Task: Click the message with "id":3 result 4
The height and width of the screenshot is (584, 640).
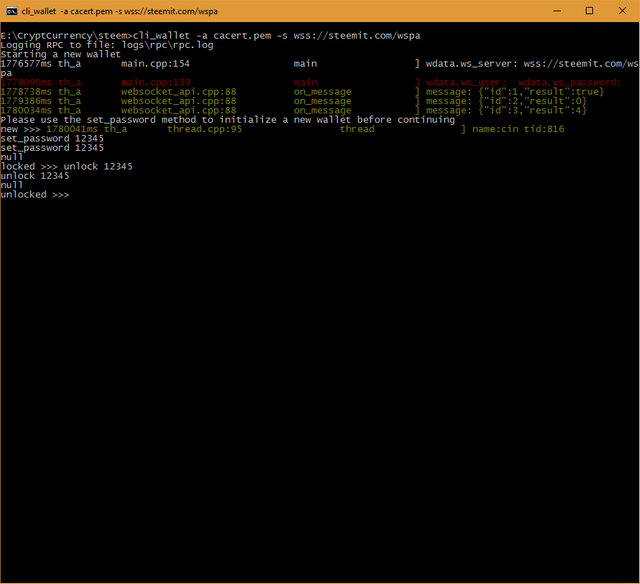Action: click(x=506, y=111)
